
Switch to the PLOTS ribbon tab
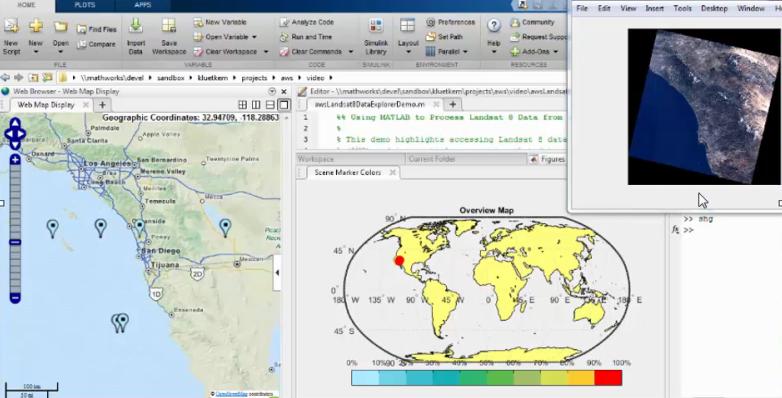point(85,5)
